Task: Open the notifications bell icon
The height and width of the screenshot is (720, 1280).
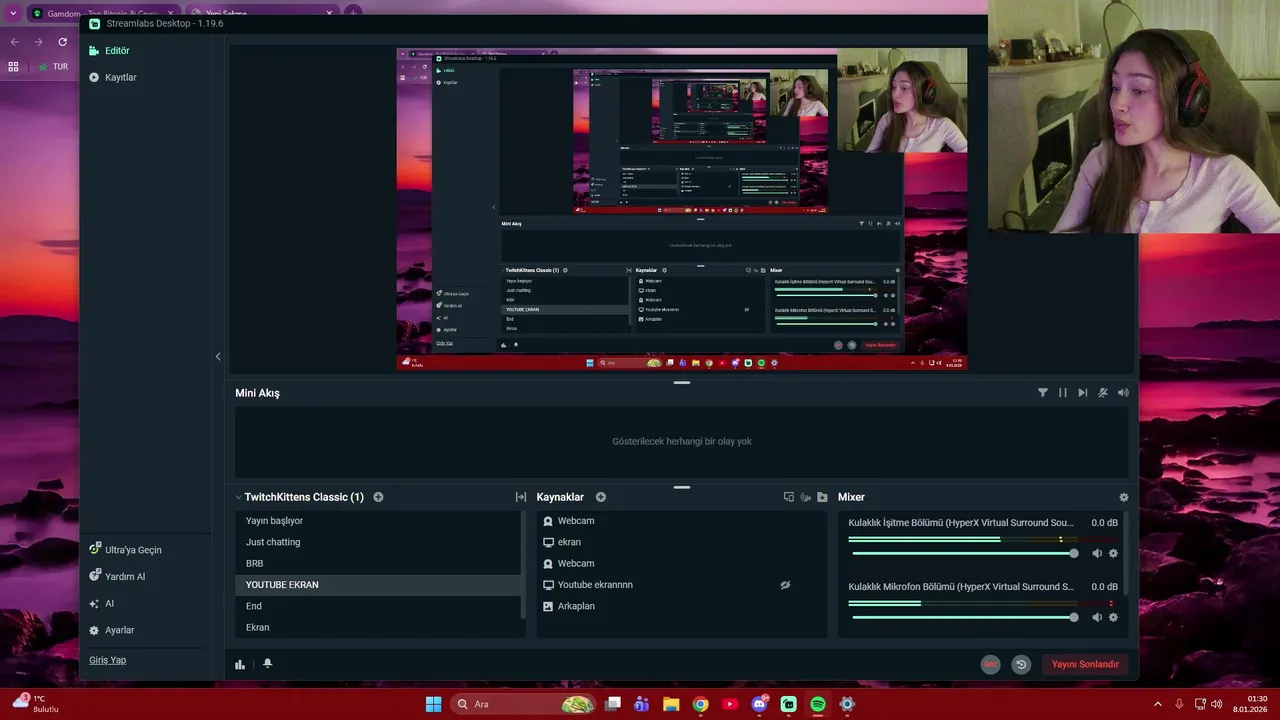Action: 267,664
